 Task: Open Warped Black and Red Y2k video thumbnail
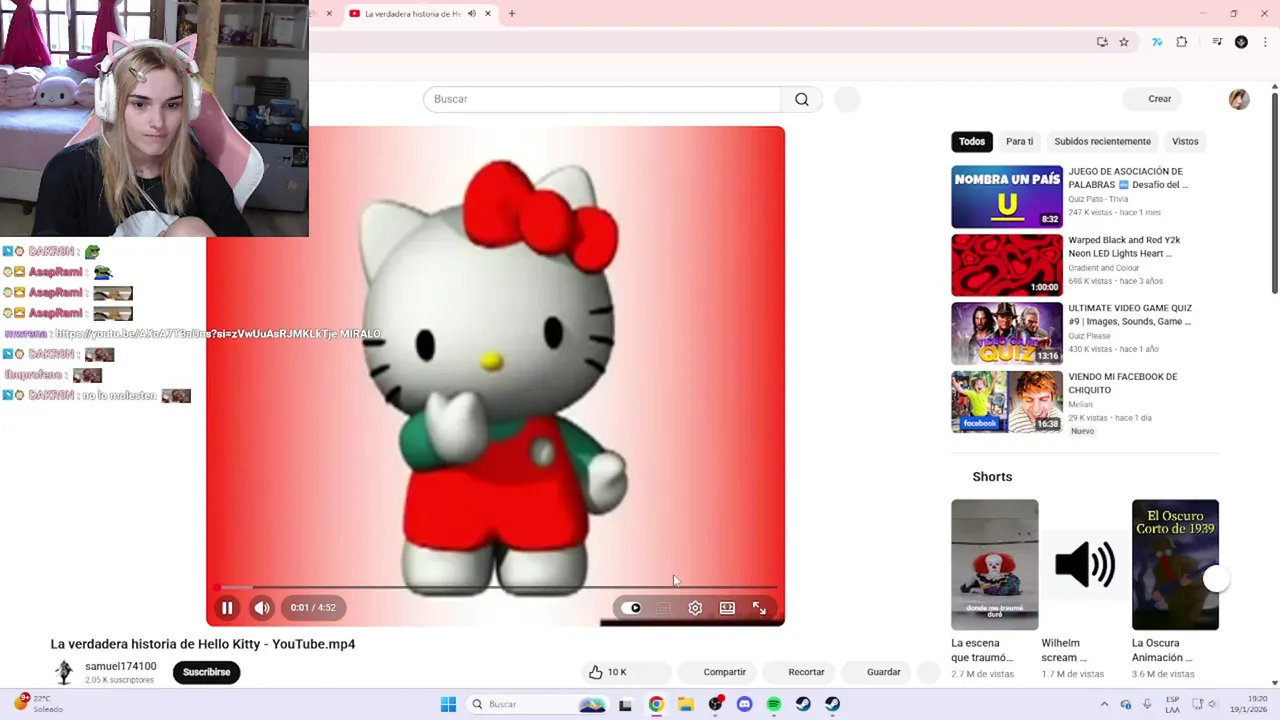click(1007, 265)
